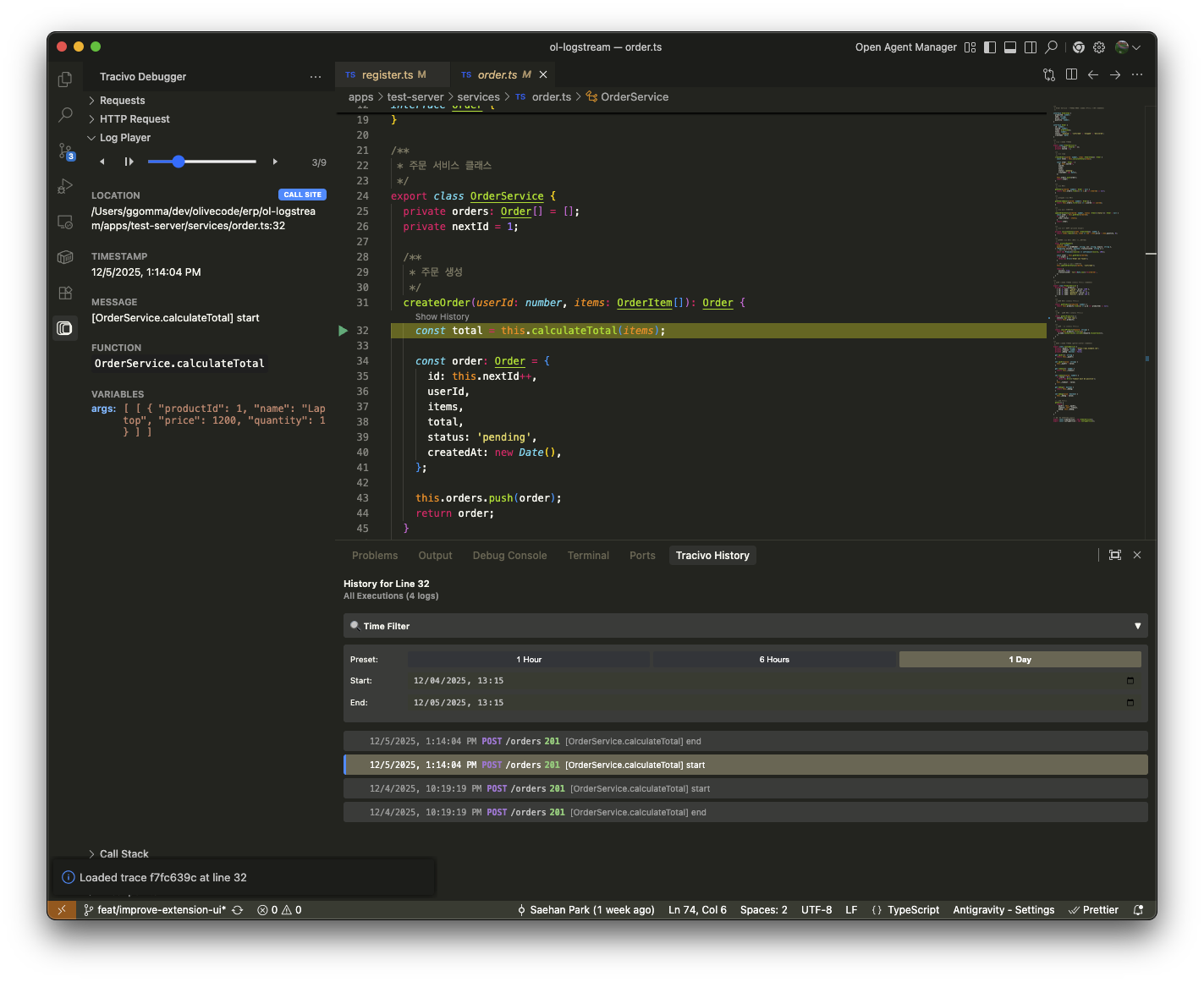This screenshot has width=1204, height=982.
Task: Expand the Call Stack section
Action: coord(124,854)
